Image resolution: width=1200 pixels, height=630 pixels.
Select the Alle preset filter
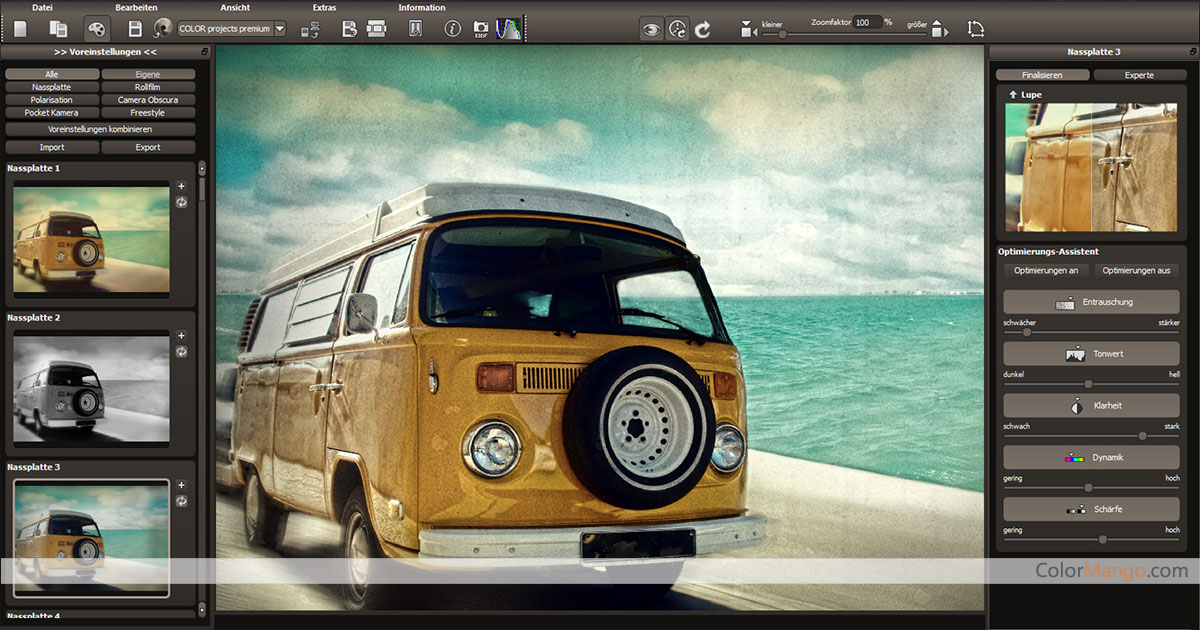pos(52,74)
